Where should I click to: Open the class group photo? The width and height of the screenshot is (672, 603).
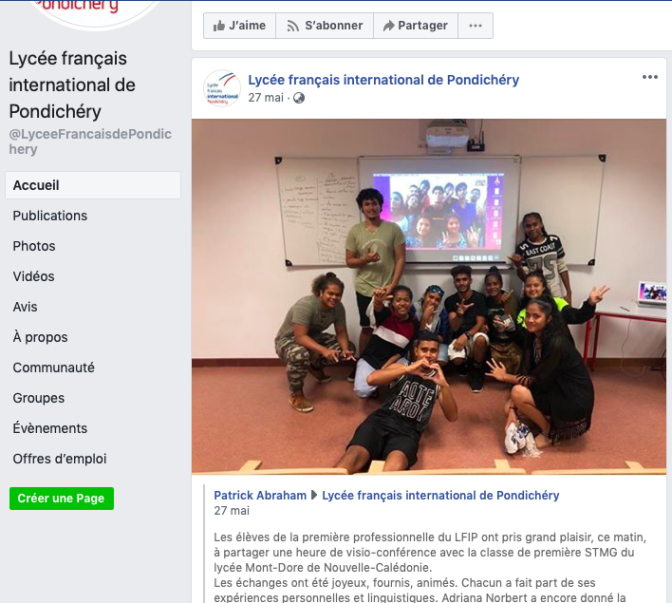coord(429,297)
